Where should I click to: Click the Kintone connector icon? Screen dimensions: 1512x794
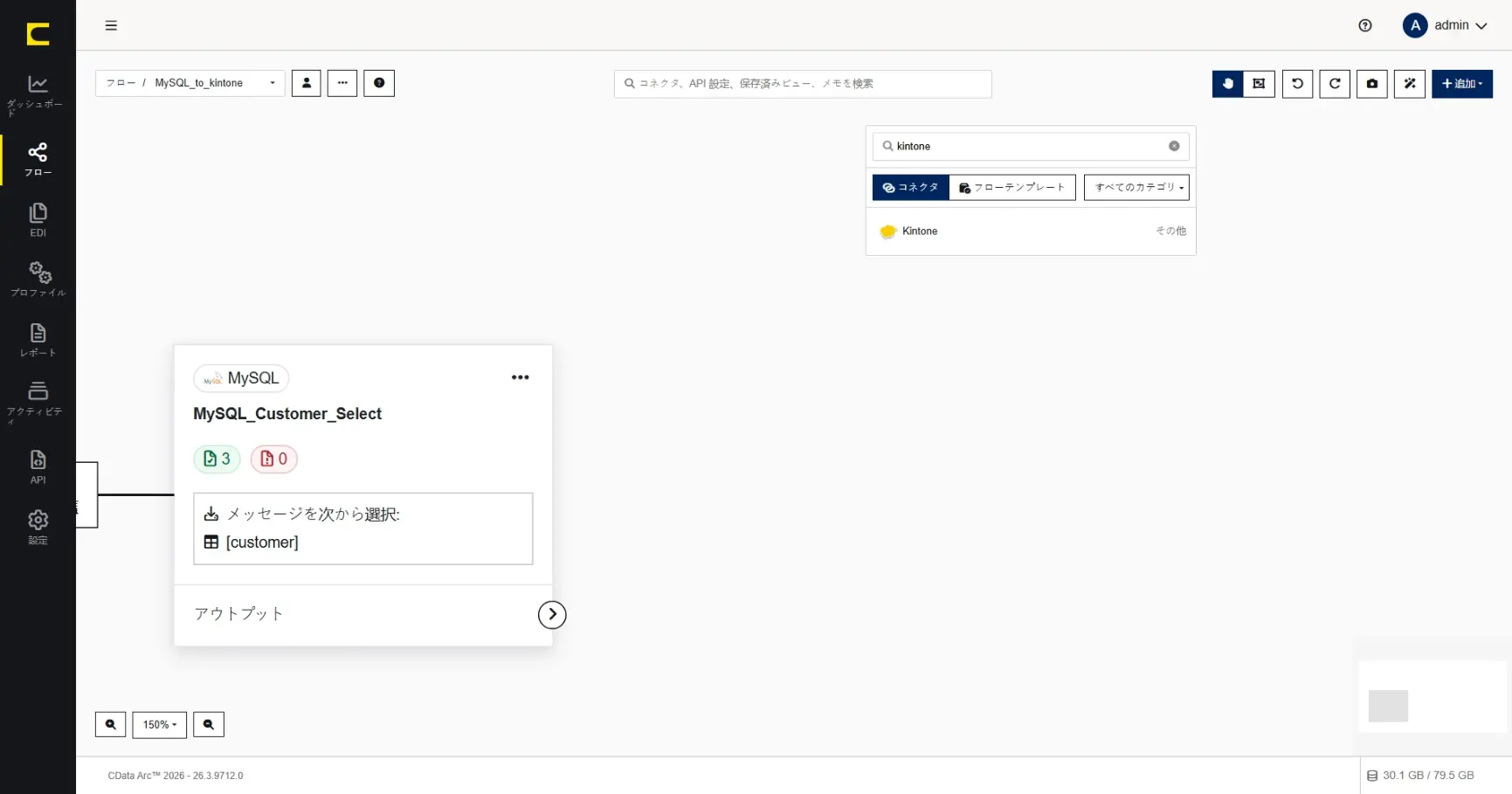point(888,231)
